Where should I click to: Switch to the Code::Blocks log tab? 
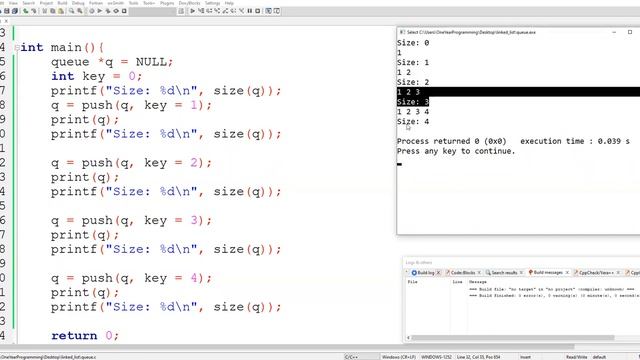coord(463,272)
